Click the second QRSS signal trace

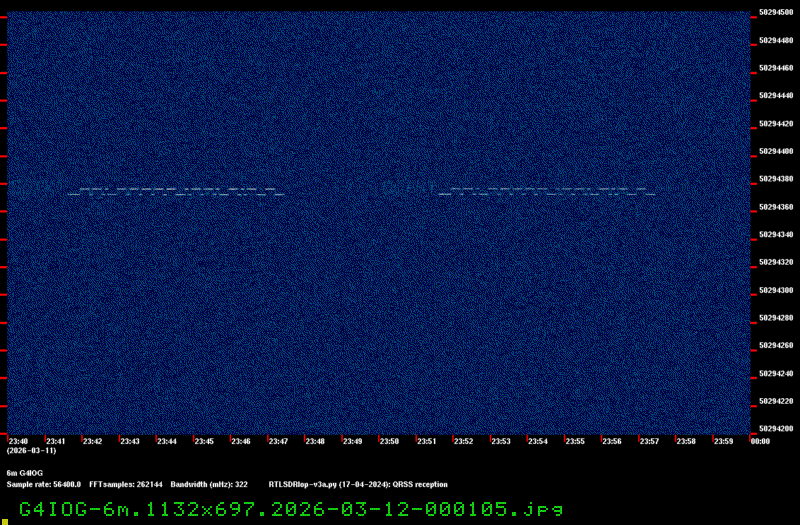[547, 192]
